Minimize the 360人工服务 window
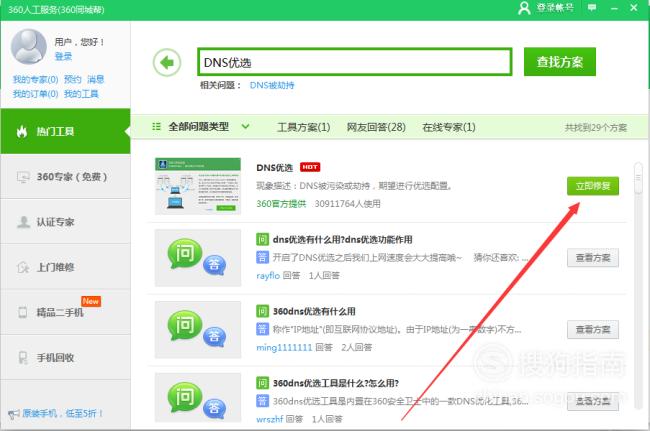The width and height of the screenshot is (650, 431). (x=614, y=8)
